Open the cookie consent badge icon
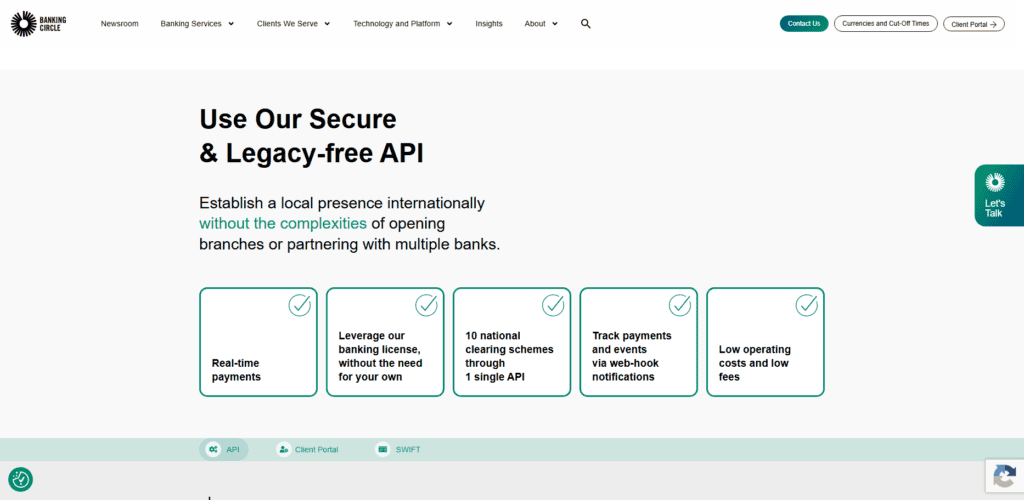 point(21,480)
